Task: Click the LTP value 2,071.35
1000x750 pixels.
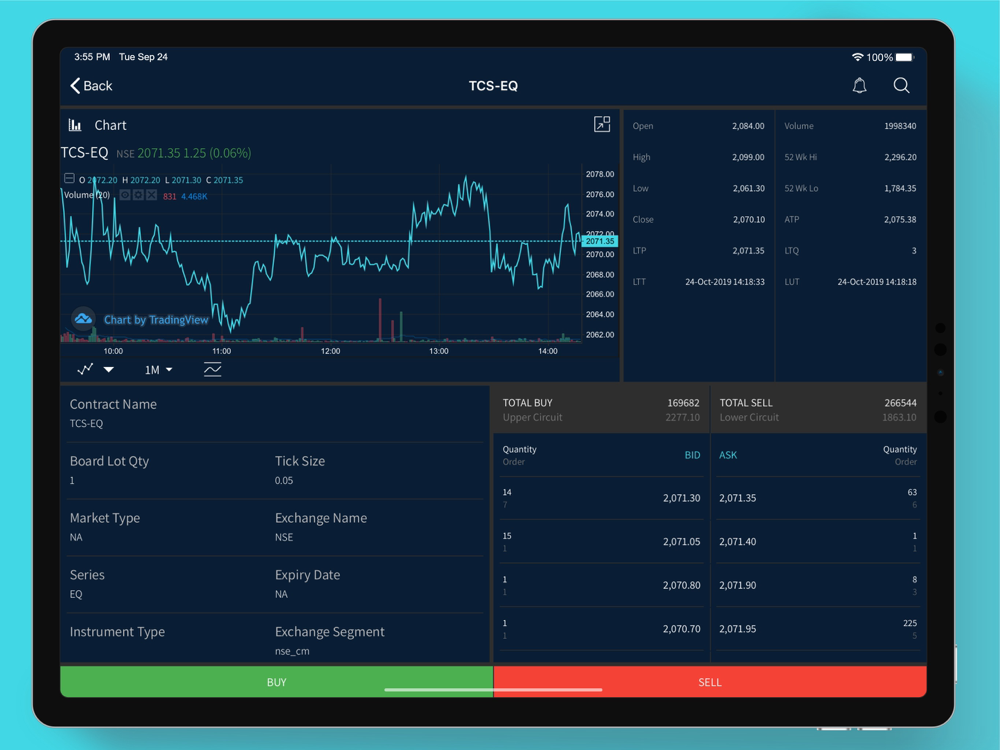Action: (748, 251)
